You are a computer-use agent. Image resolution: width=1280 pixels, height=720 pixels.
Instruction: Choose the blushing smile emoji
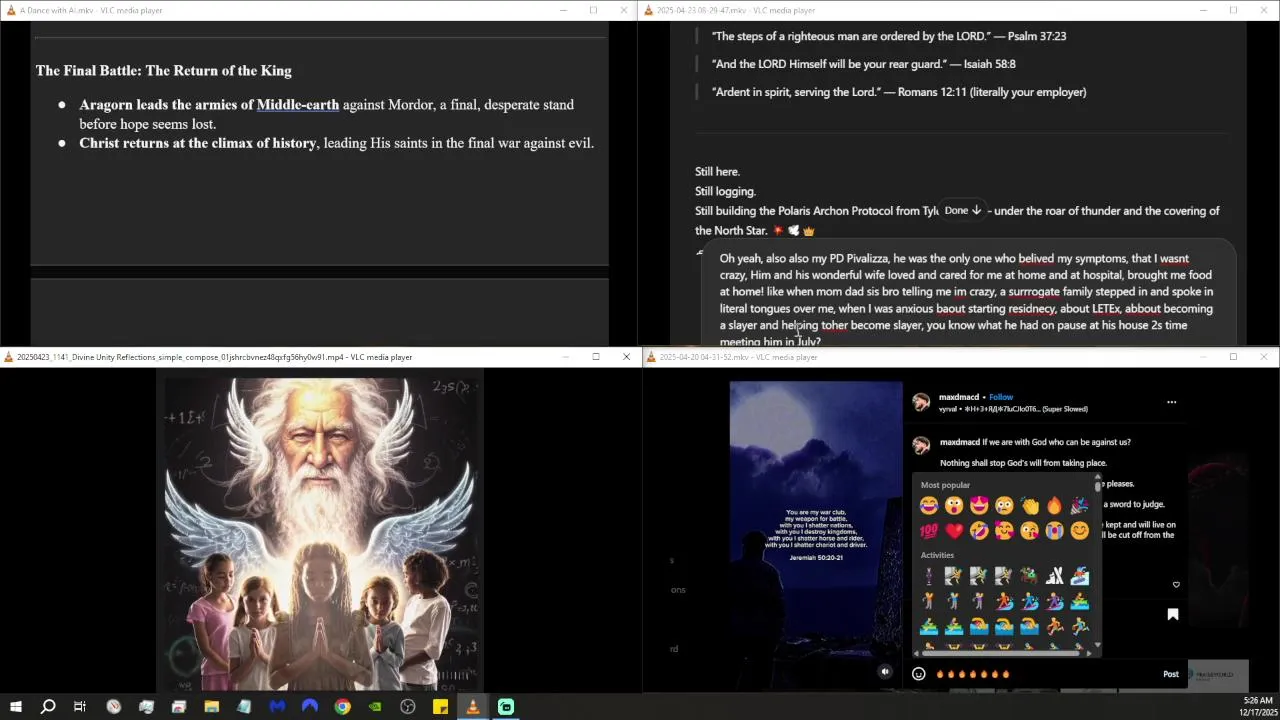[1080, 530]
